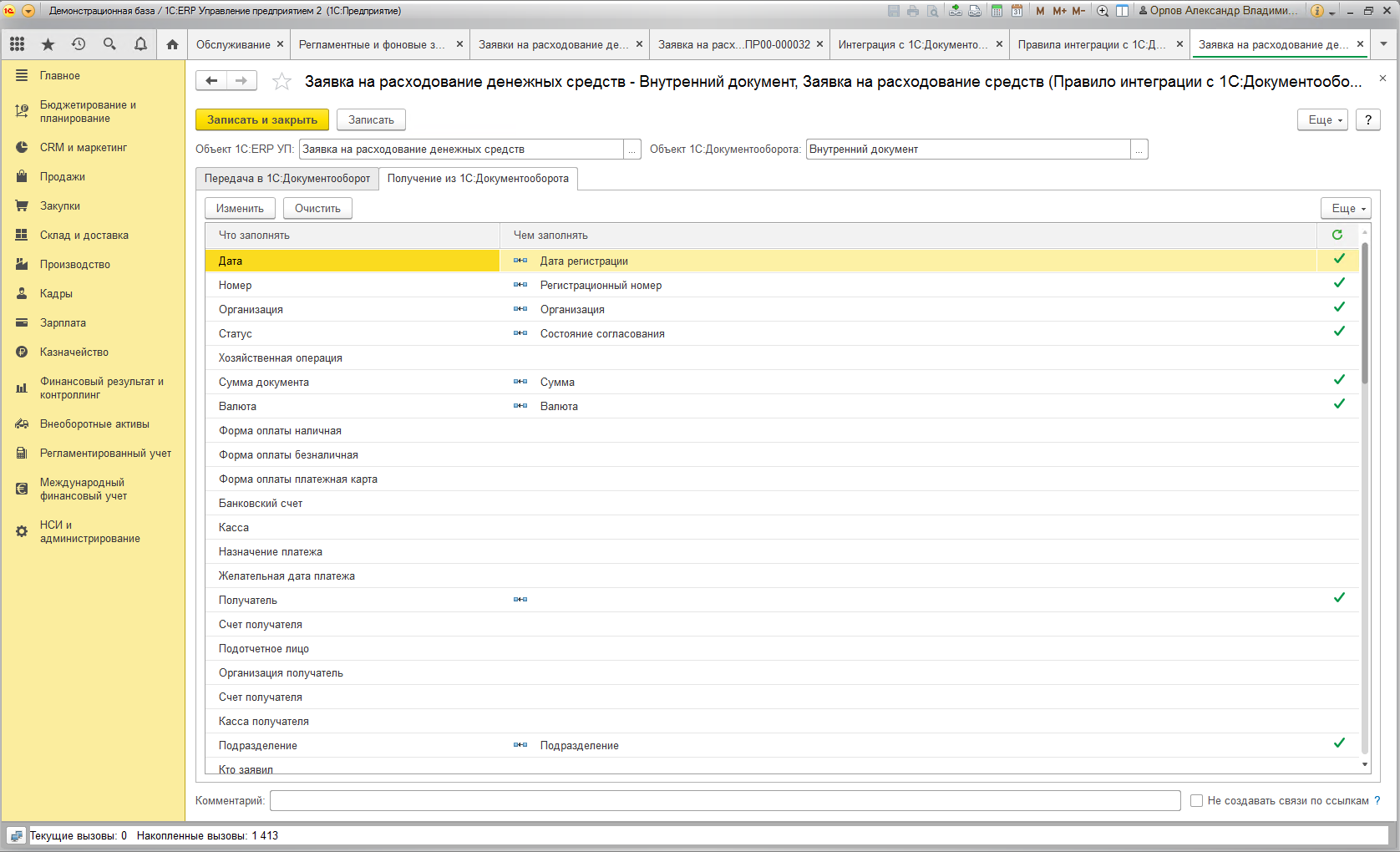
Task: Toggle update checkmark in Получатель row
Action: point(1339,598)
